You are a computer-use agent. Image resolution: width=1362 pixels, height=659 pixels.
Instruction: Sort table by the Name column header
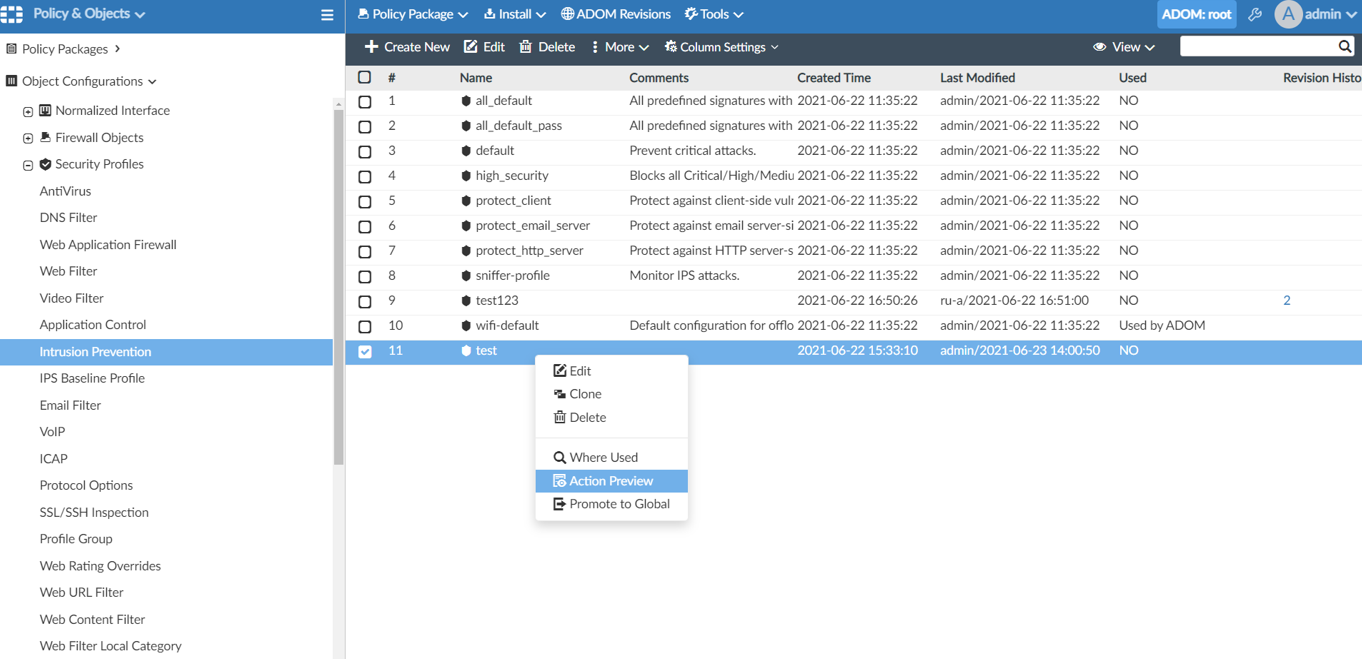click(x=476, y=77)
